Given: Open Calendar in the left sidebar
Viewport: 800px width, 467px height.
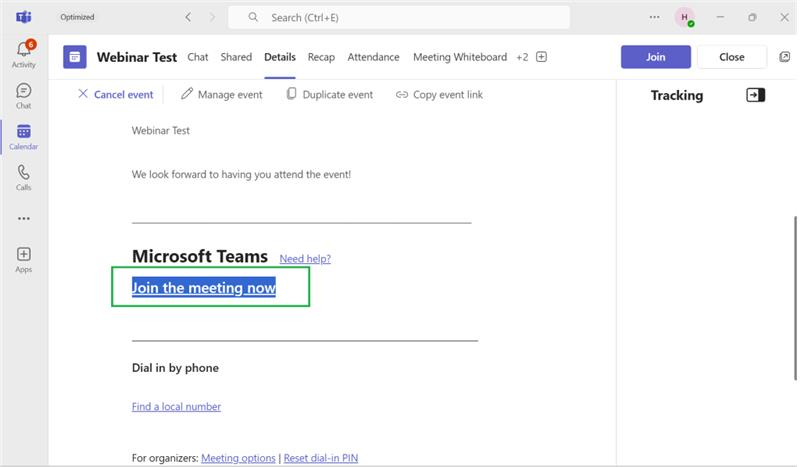Looking at the screenshot, I should [23, 137].
